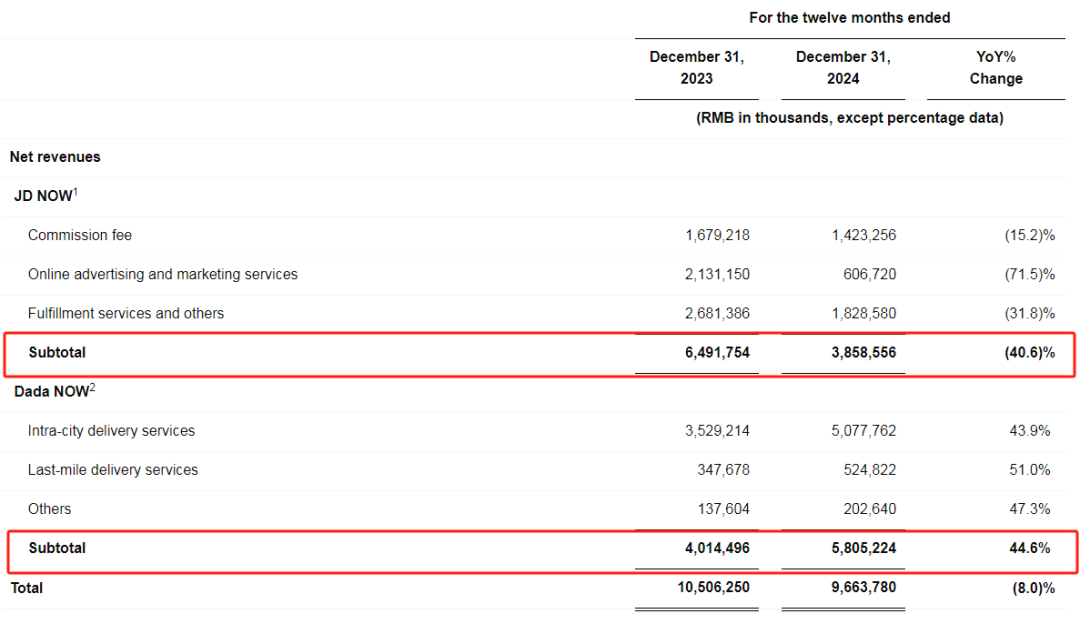Click the (40.6)% subtotal change cell

pyautogui.click(x=1030, y=353)
